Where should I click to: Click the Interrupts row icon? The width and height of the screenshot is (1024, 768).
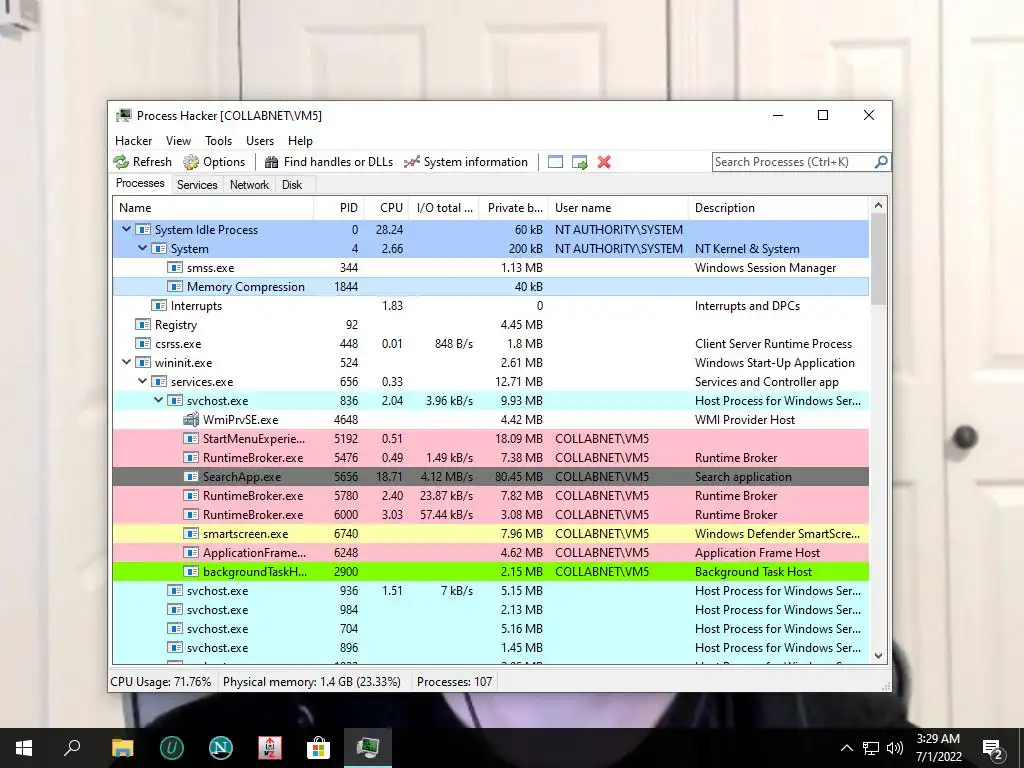point(159,305)
